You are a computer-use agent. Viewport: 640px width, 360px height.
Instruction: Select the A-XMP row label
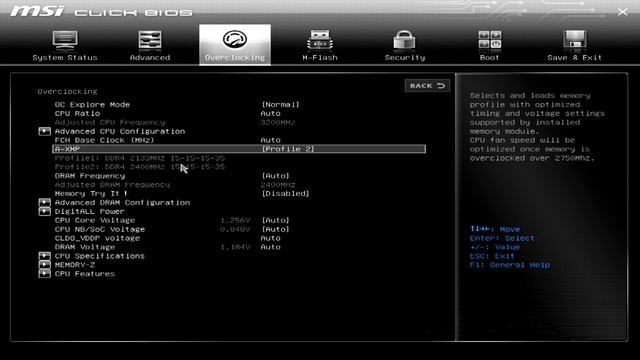(x=67, y=149)
